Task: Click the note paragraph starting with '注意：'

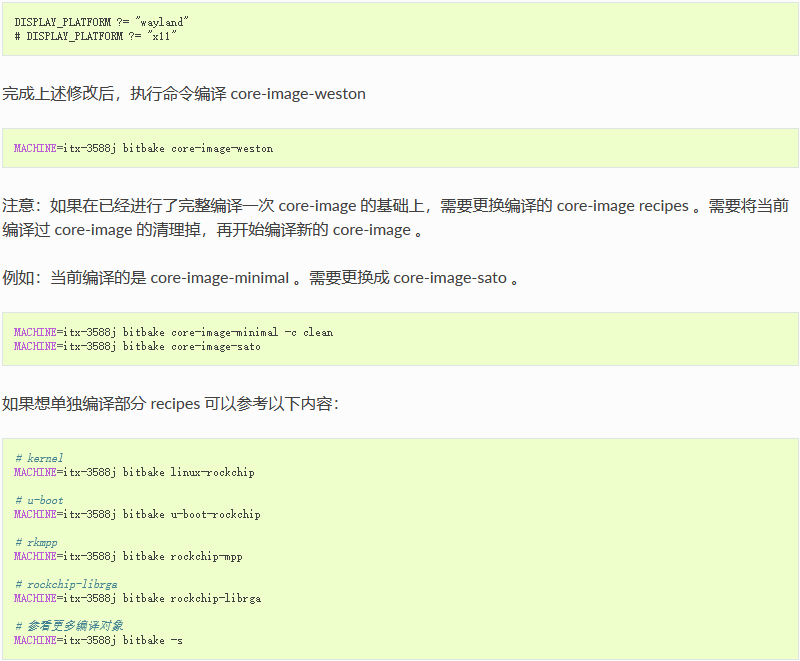Action: click(396, 218)
